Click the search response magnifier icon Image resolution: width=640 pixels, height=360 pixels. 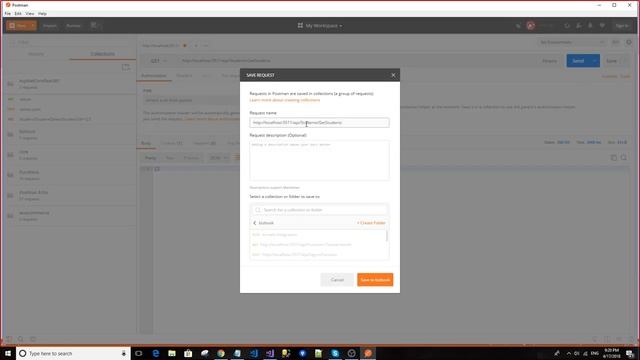[624, 158]
